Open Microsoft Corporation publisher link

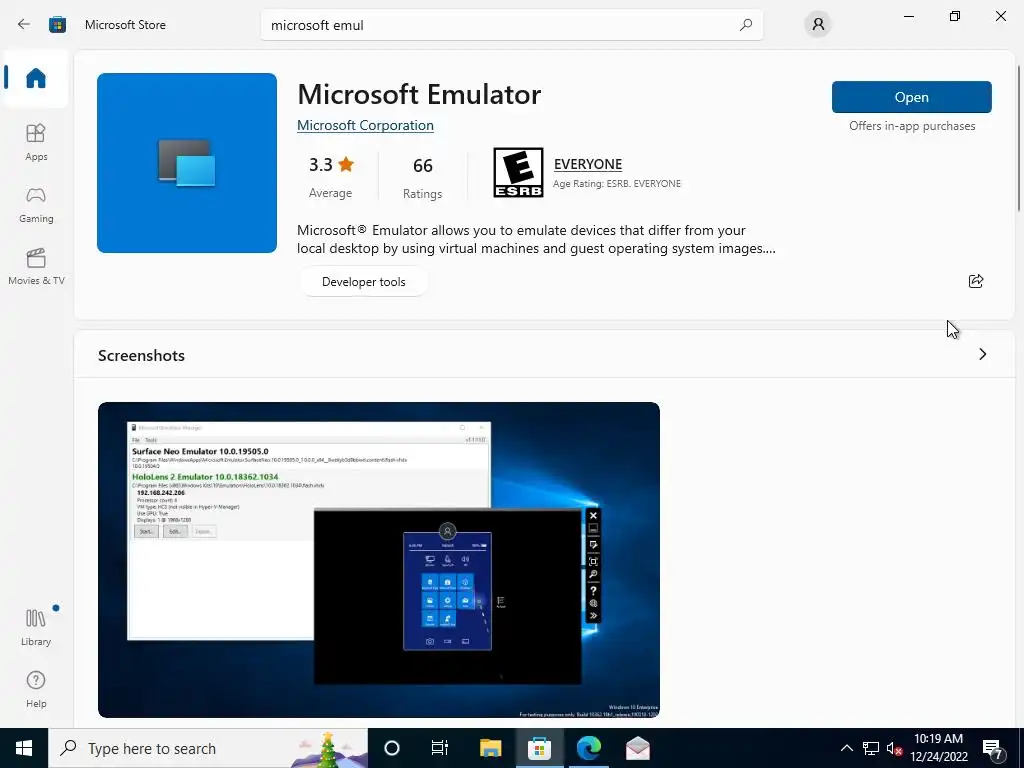(x=365, y=125)
